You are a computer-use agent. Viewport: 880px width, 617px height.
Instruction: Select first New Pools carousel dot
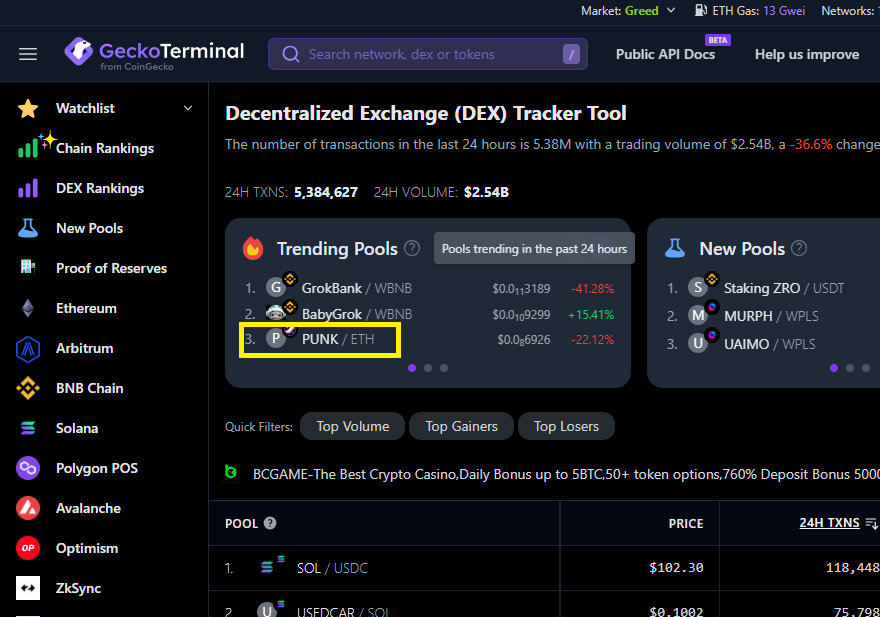834,368
